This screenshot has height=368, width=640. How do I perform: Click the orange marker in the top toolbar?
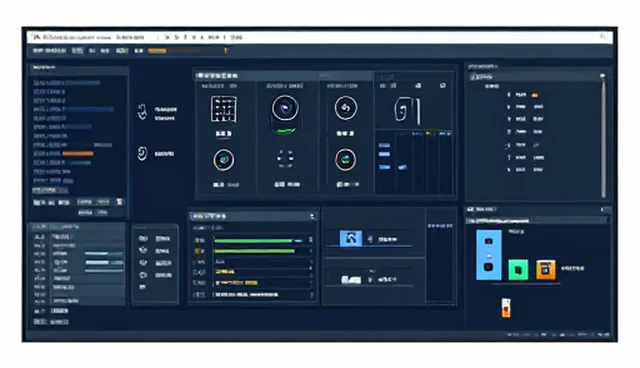pyautogui.click(x=225, y=50)
